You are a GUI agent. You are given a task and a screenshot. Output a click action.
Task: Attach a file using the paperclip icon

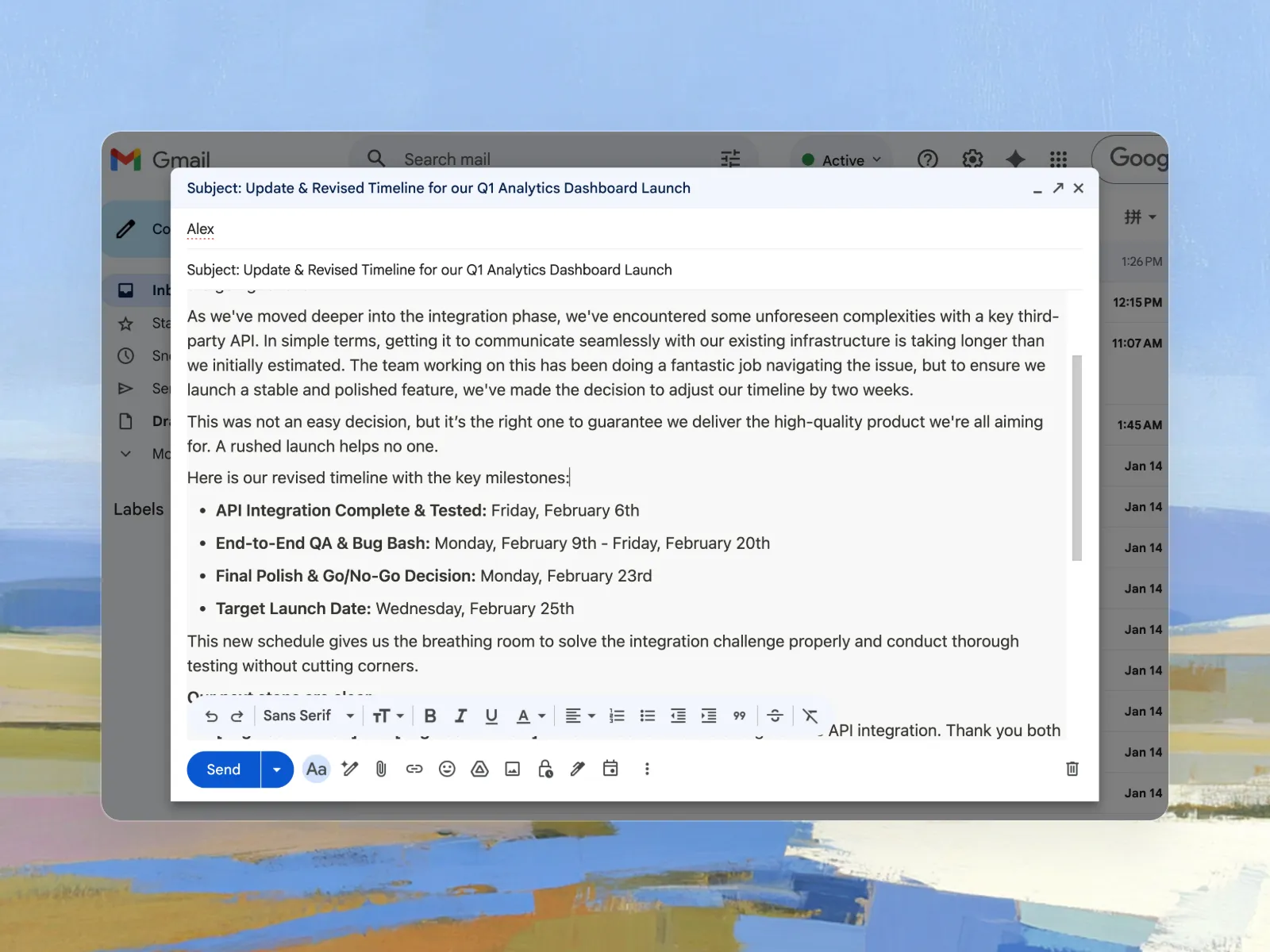381,769
